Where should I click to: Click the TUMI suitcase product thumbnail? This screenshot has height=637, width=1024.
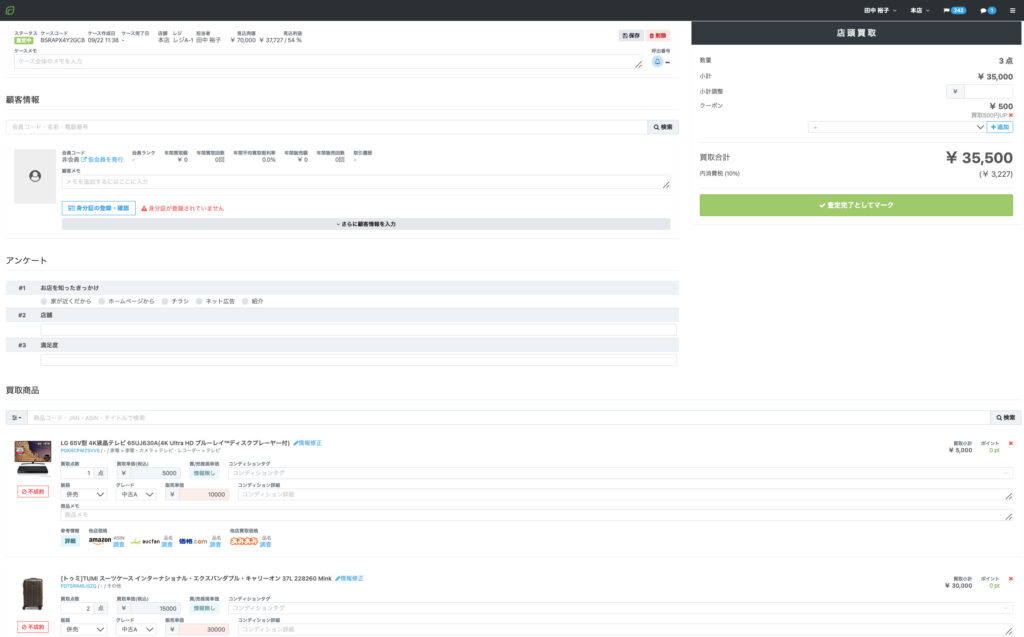coord(33,594)
